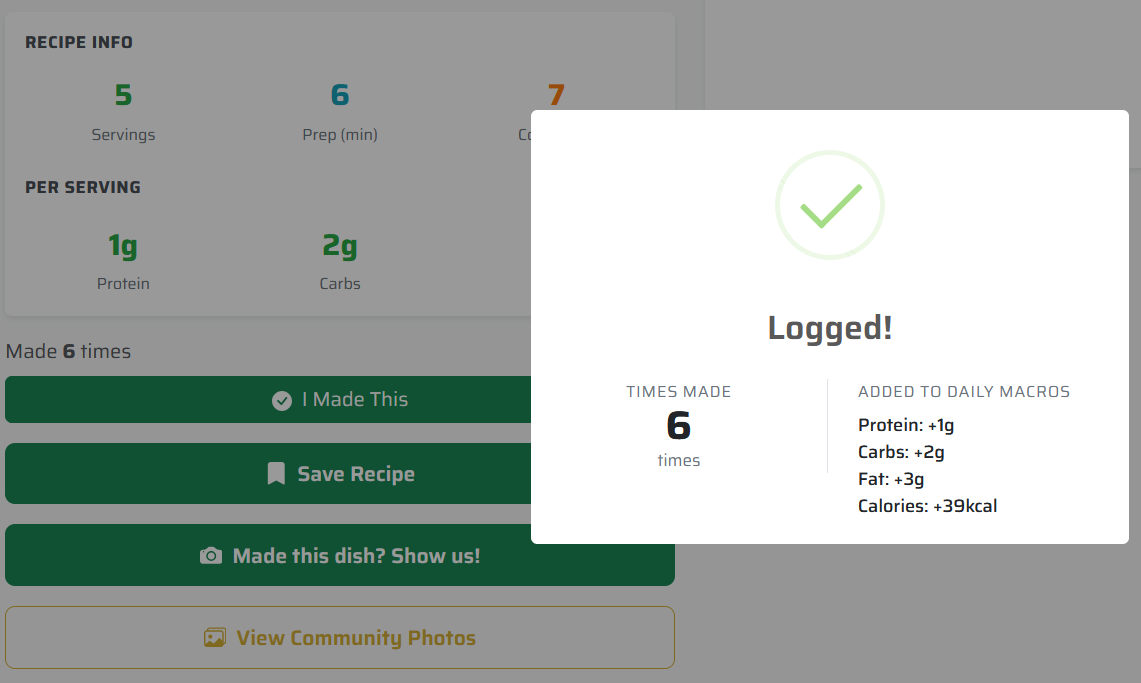Click the 1g Protein per serving value

point(123,245)
